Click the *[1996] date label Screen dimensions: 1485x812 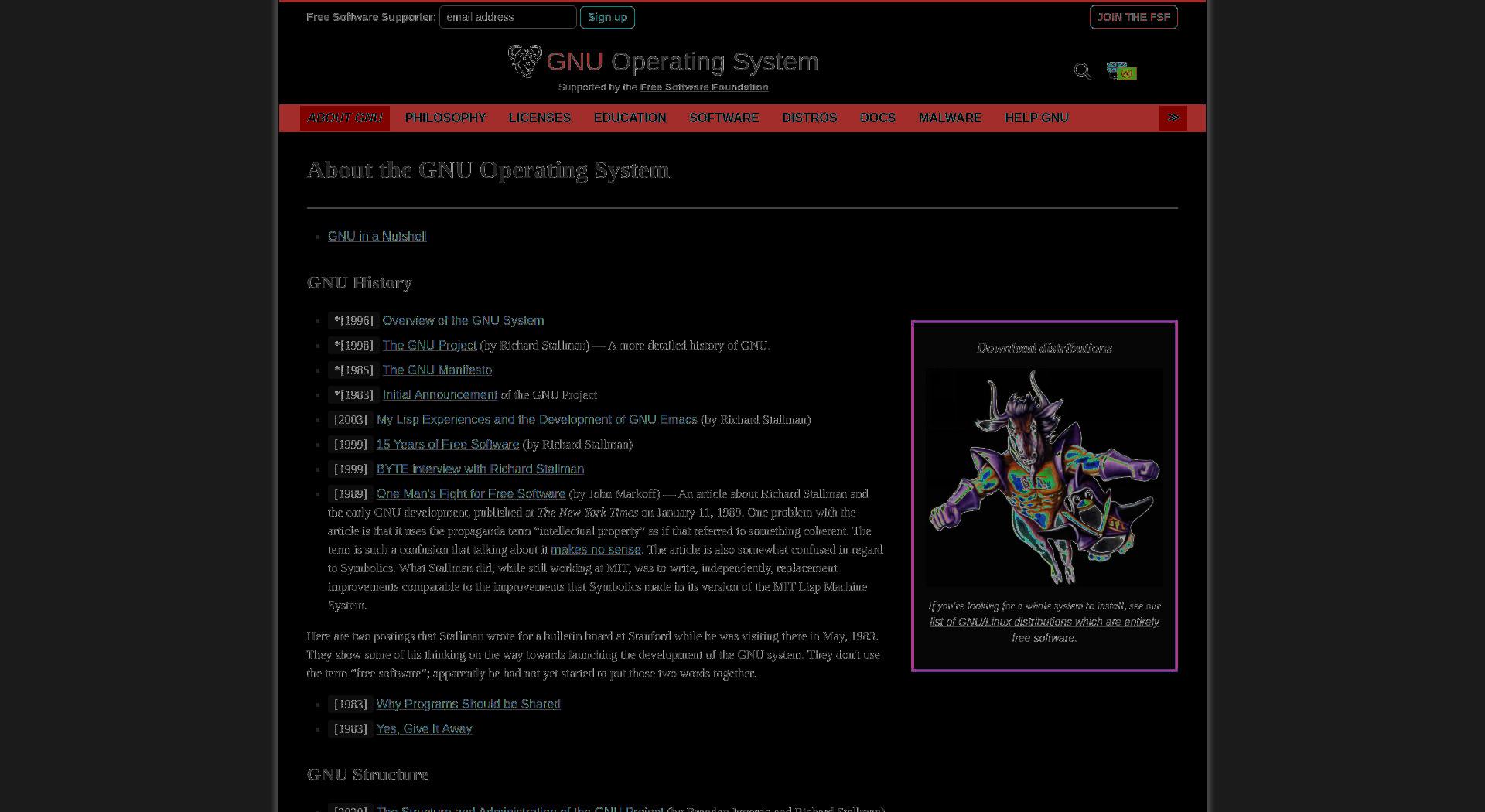click(354, 321)
